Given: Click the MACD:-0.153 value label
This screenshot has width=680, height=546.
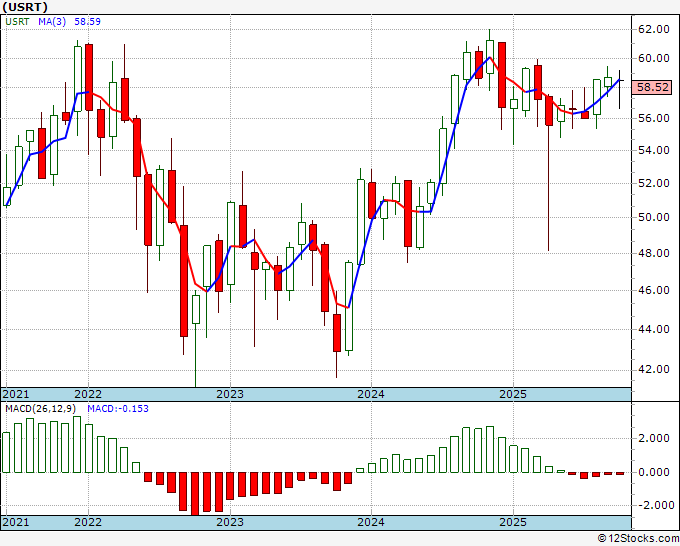Looking at the screenshot, I should pos(118,409).
